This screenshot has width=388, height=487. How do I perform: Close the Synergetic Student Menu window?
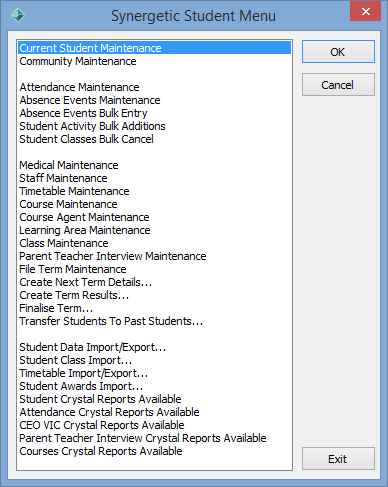pyautogui.click(x=365, y=11)
